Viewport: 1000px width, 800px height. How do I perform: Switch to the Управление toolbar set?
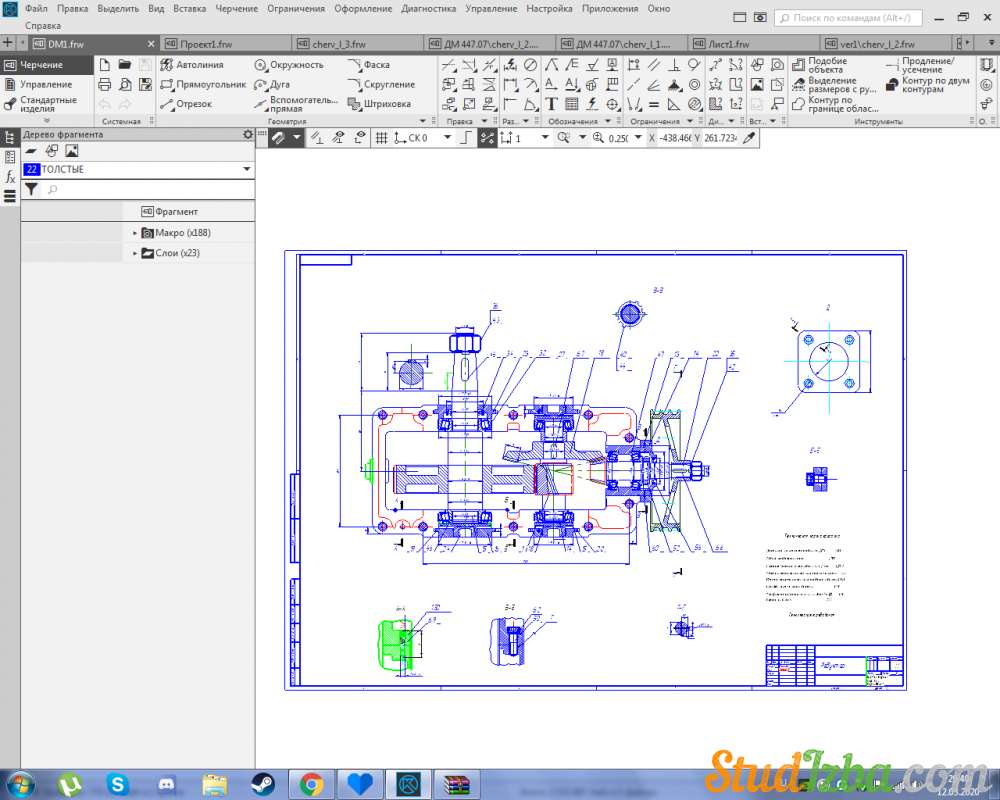click(46, 85)
